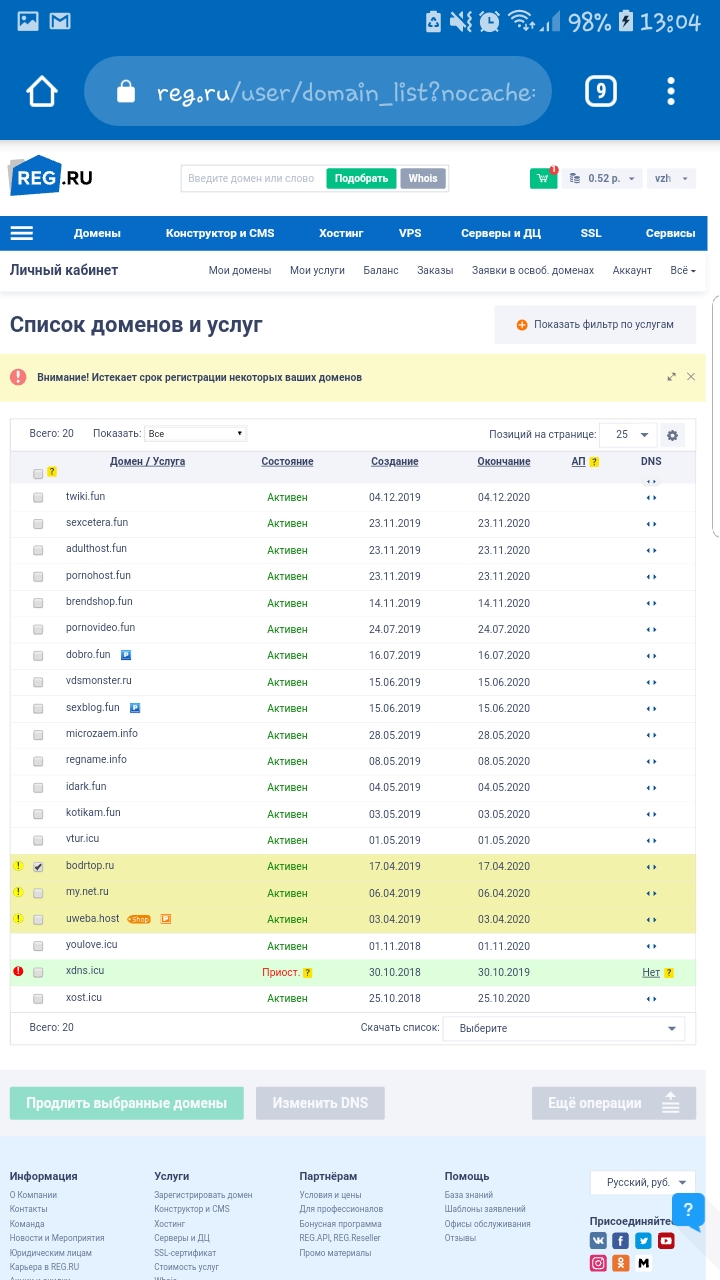Uncheck the bodrtop.ru domain checkbox
Viewport: 720px width, 1280px height.
tap(38, 867)
